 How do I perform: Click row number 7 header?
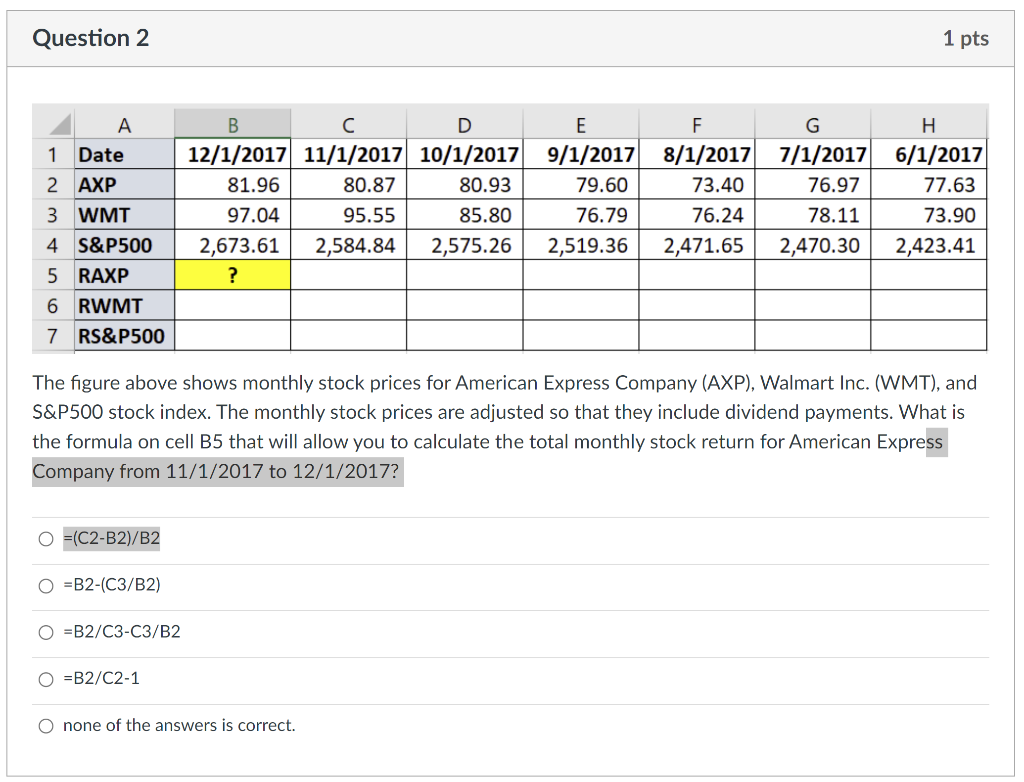[53, 336]
